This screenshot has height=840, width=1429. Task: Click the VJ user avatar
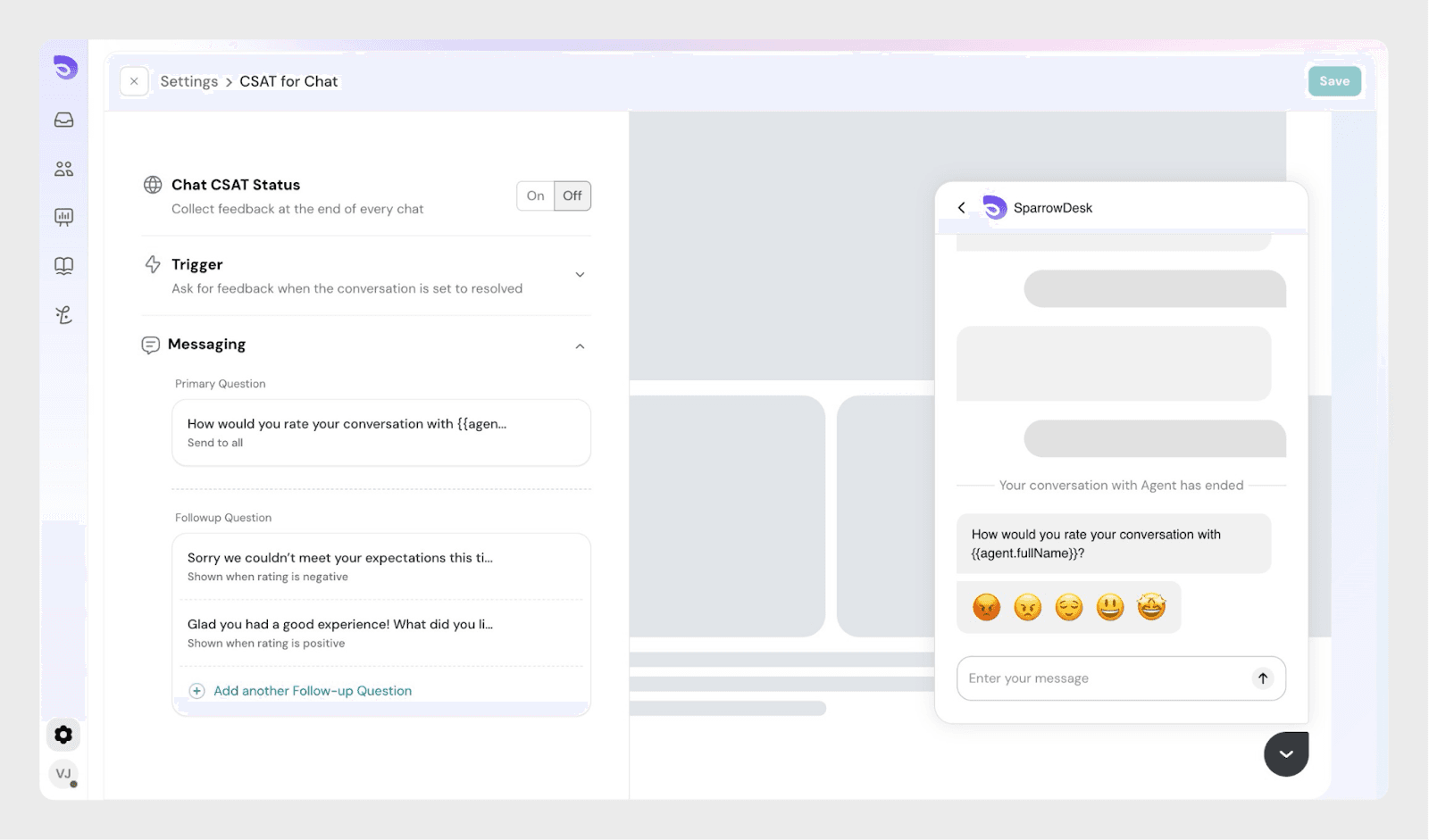coord(63,774)
